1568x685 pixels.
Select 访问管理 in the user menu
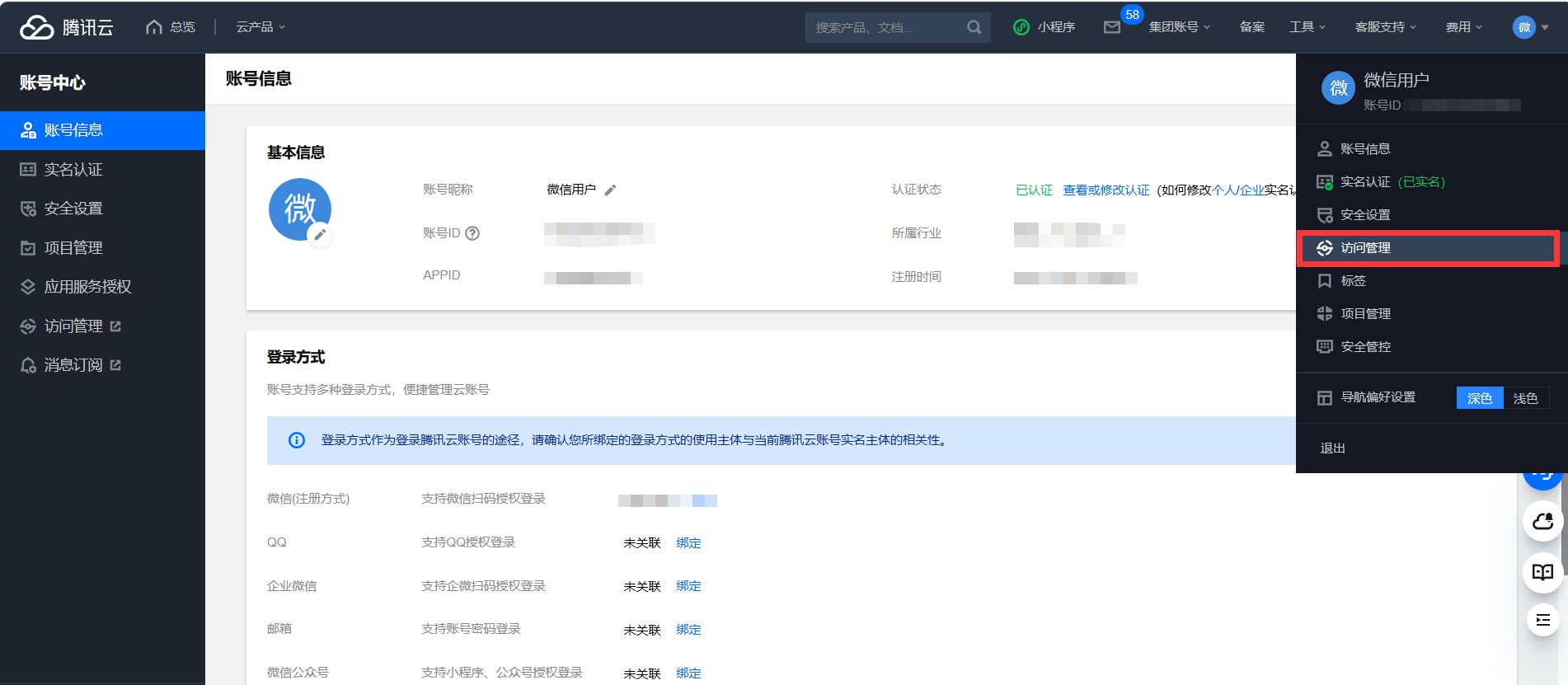coord(1365,248)
